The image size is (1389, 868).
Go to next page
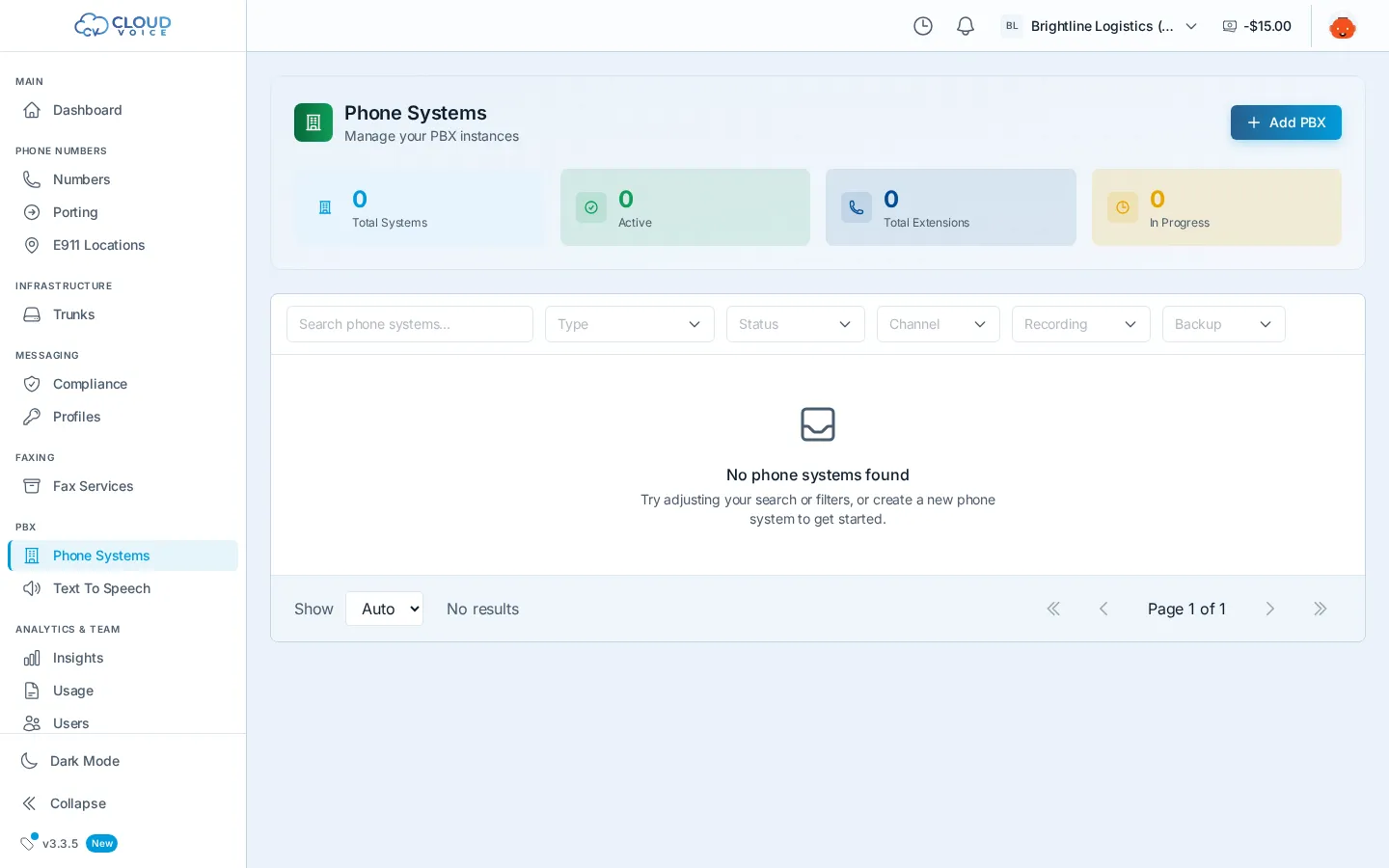coord(1270,609)
